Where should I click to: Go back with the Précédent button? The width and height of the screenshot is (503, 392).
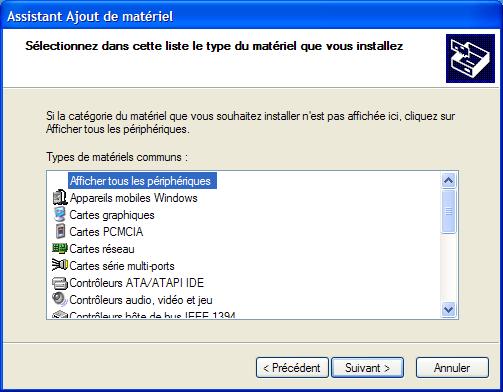click(292, 368)
